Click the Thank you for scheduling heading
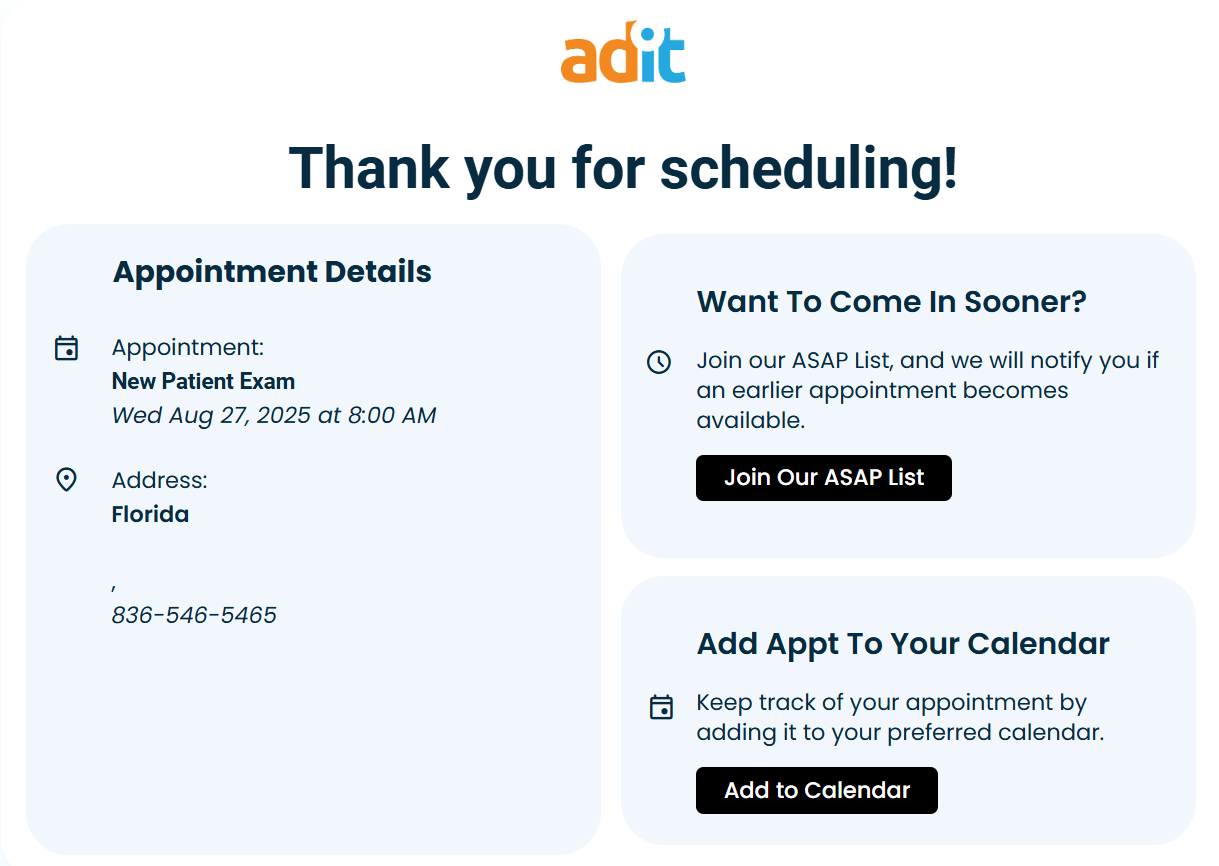Screen dimensions: 1219x866 tap(623, 167)
